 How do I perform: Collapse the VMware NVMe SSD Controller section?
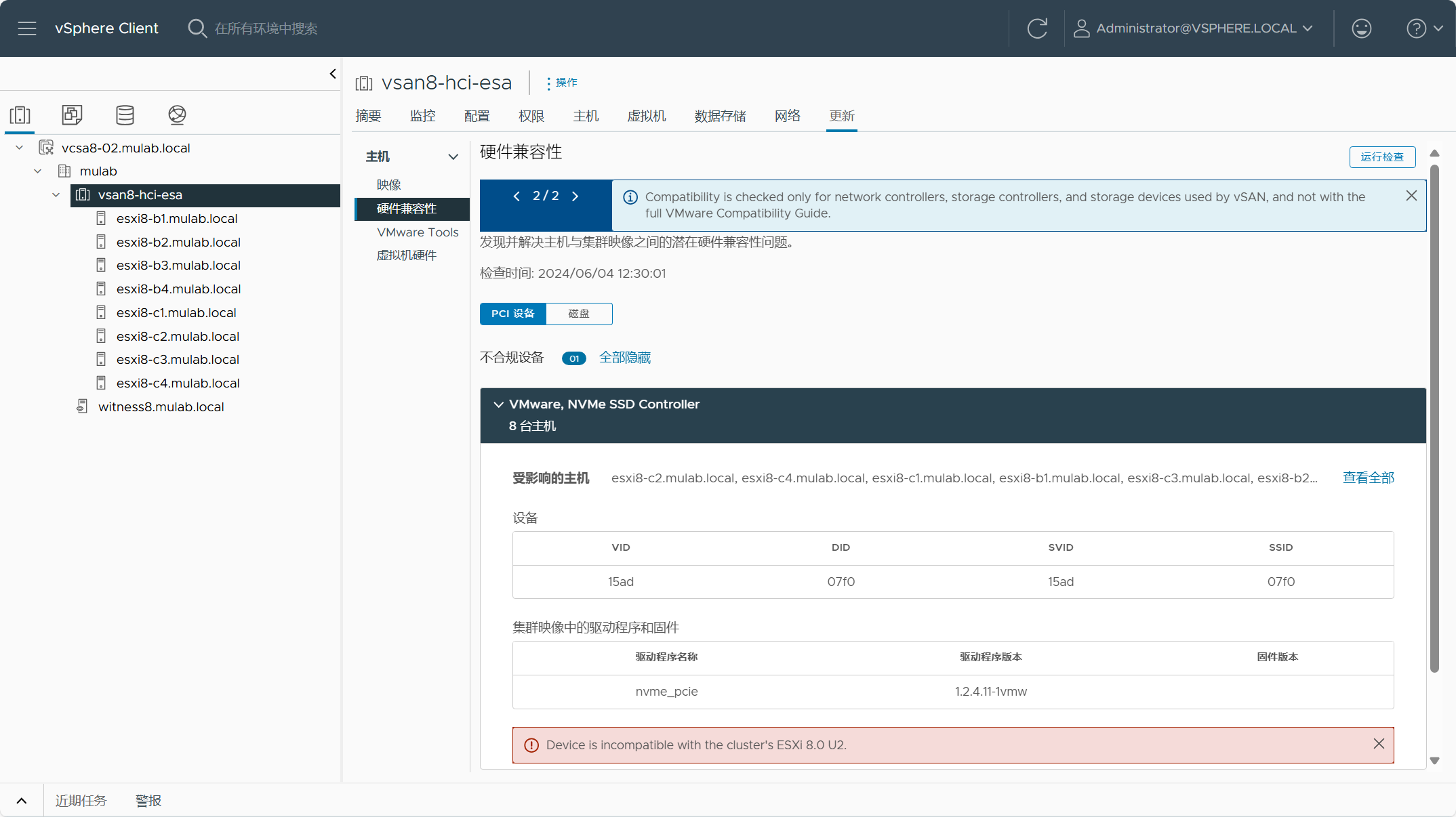[499, 404]
